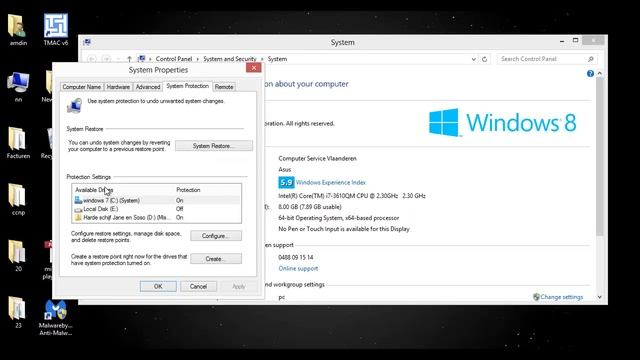This screenshot has height=360, width=640.
Task: Click System in breadcrumb path
Action: point(277,59)
